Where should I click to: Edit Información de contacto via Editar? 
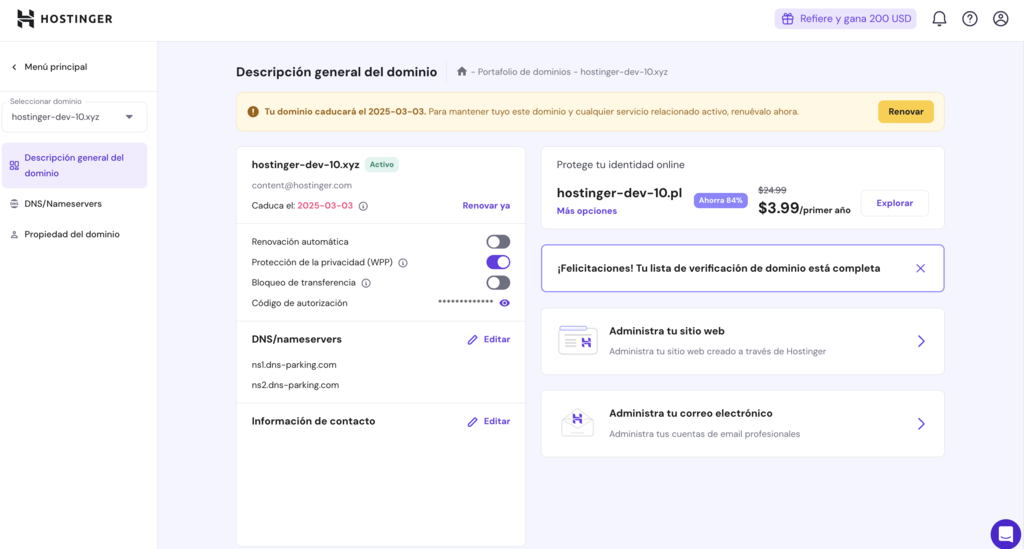[489, 422]
